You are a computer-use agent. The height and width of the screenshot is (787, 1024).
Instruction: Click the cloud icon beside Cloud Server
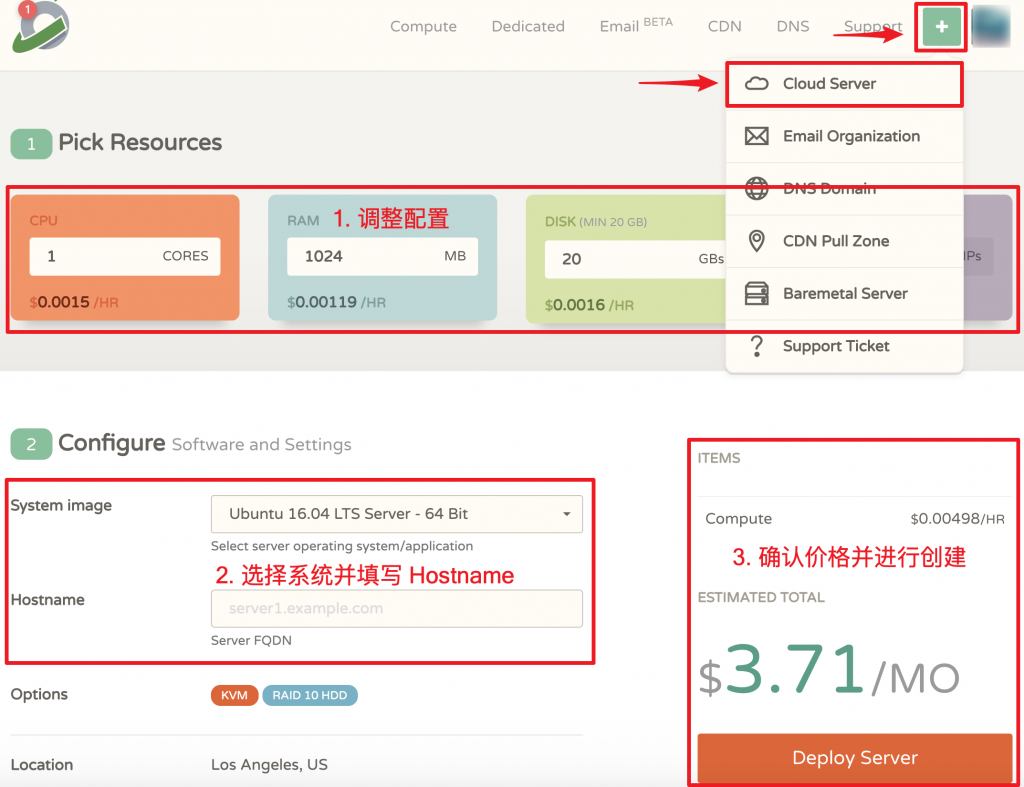tap(756, 84)
